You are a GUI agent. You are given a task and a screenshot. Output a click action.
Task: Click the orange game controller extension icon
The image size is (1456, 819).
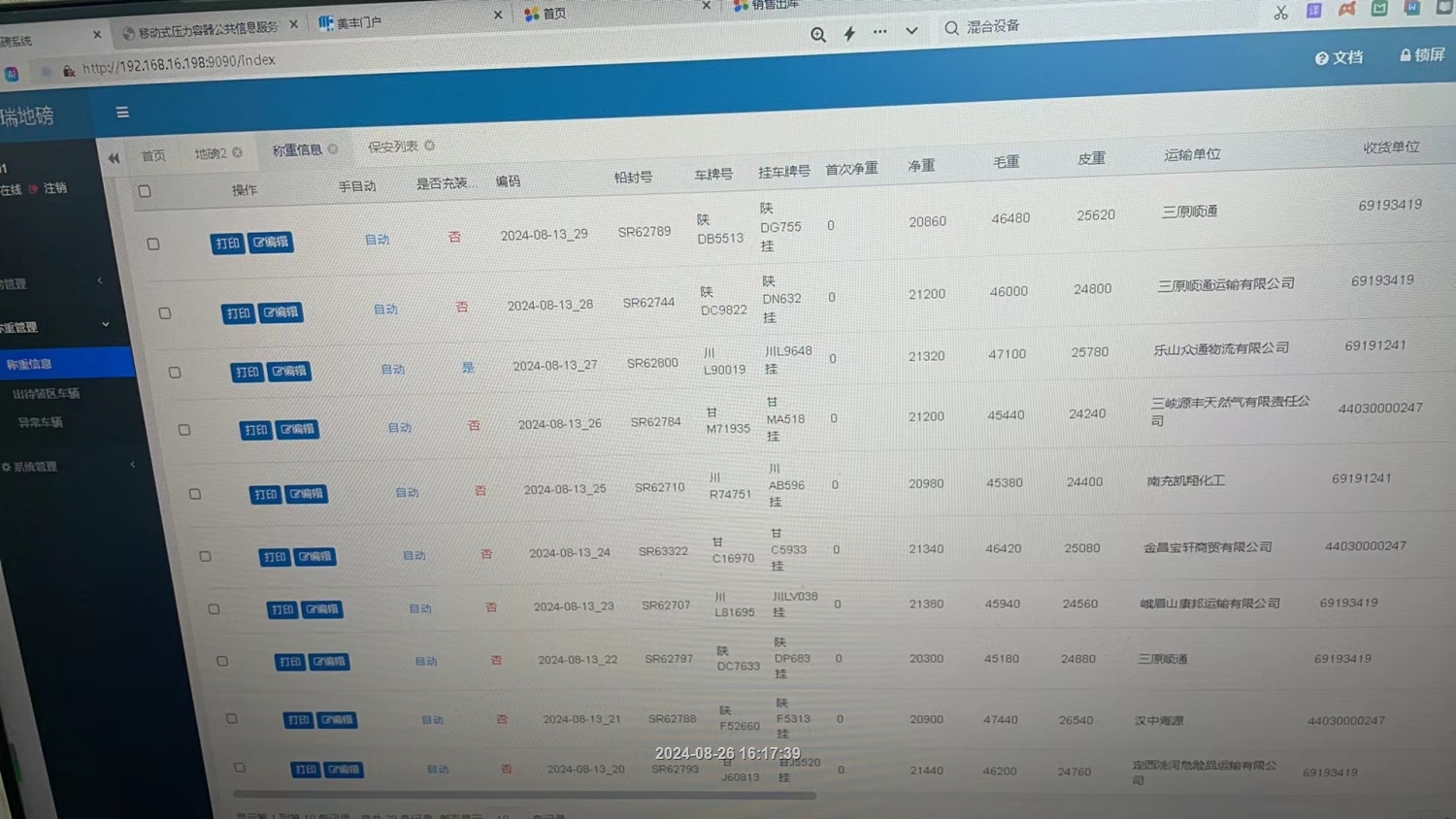click(x=1346, y=9)
